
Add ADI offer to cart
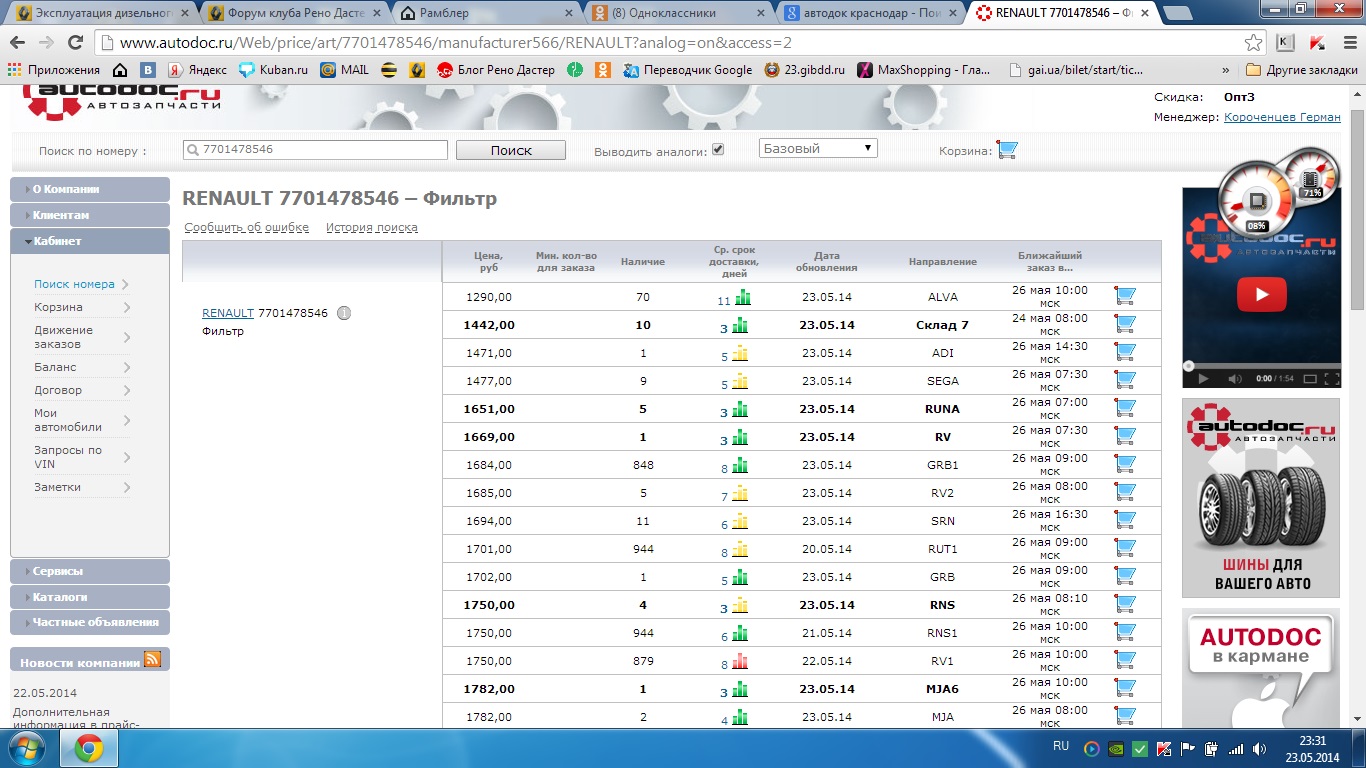(x=1125, y=352)
